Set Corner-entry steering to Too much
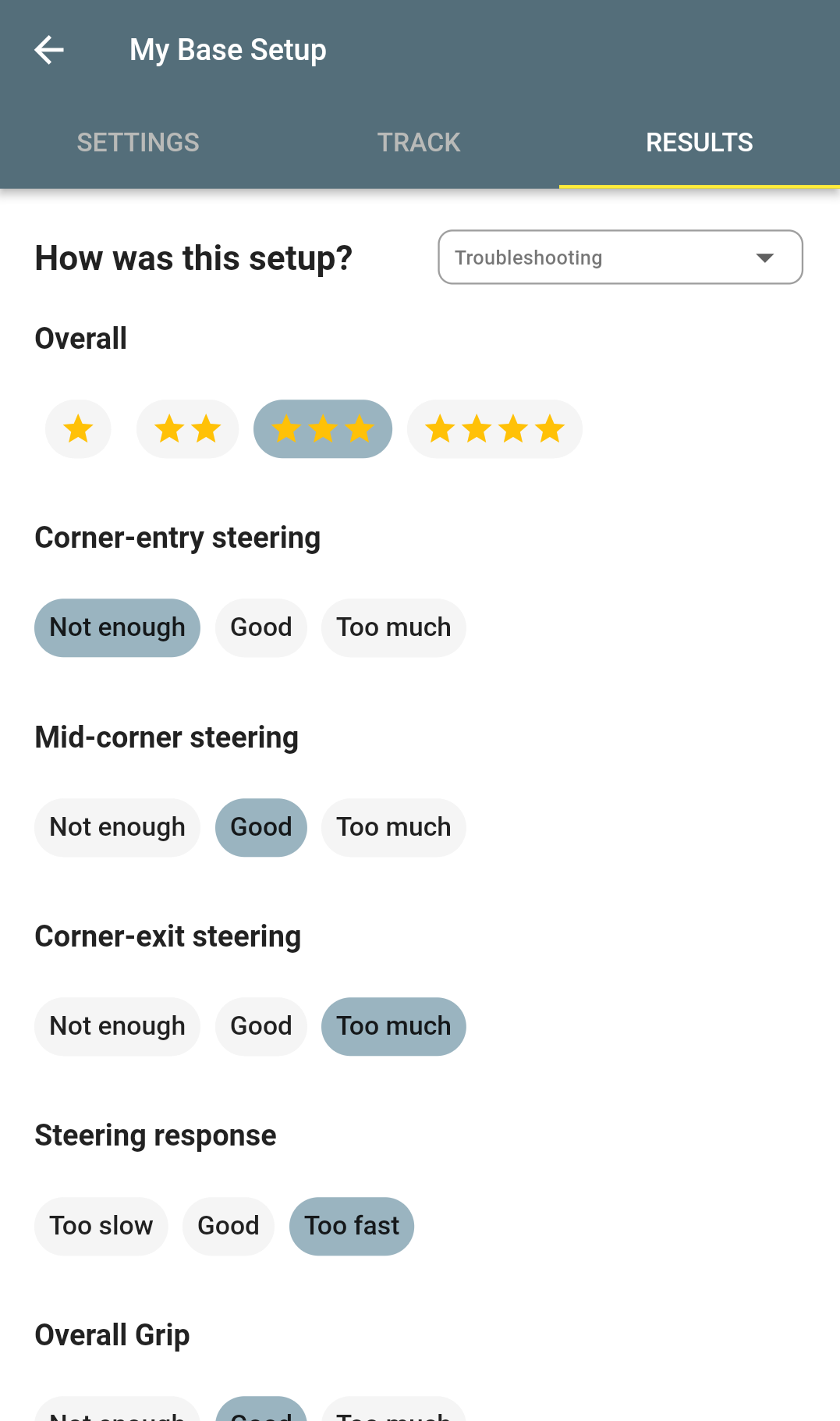This screenshot has width=840, height=1421. coord(393,628)
